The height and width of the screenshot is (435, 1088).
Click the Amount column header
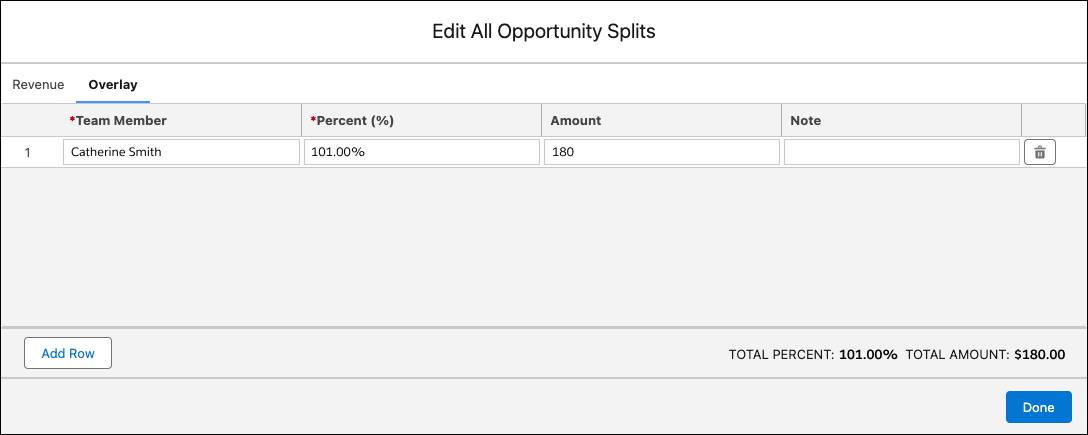575,120
